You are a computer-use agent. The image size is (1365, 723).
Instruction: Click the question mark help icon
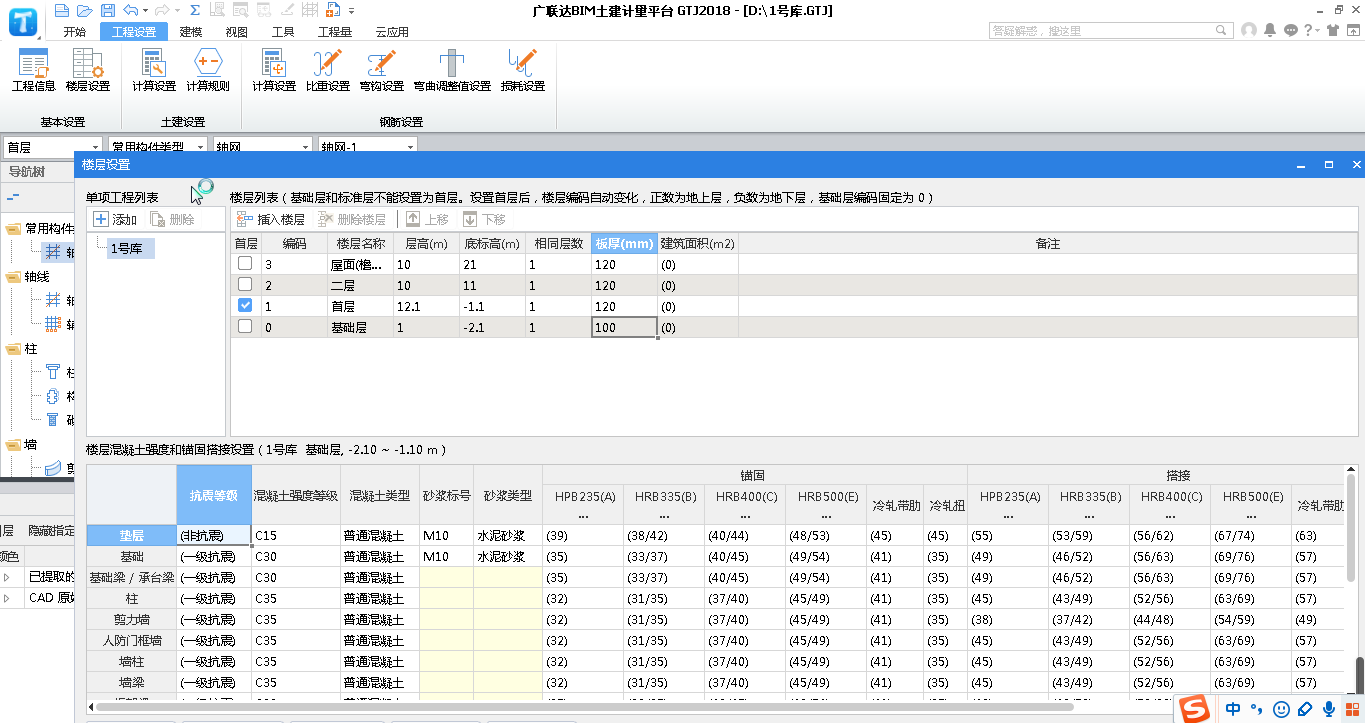1309,30
